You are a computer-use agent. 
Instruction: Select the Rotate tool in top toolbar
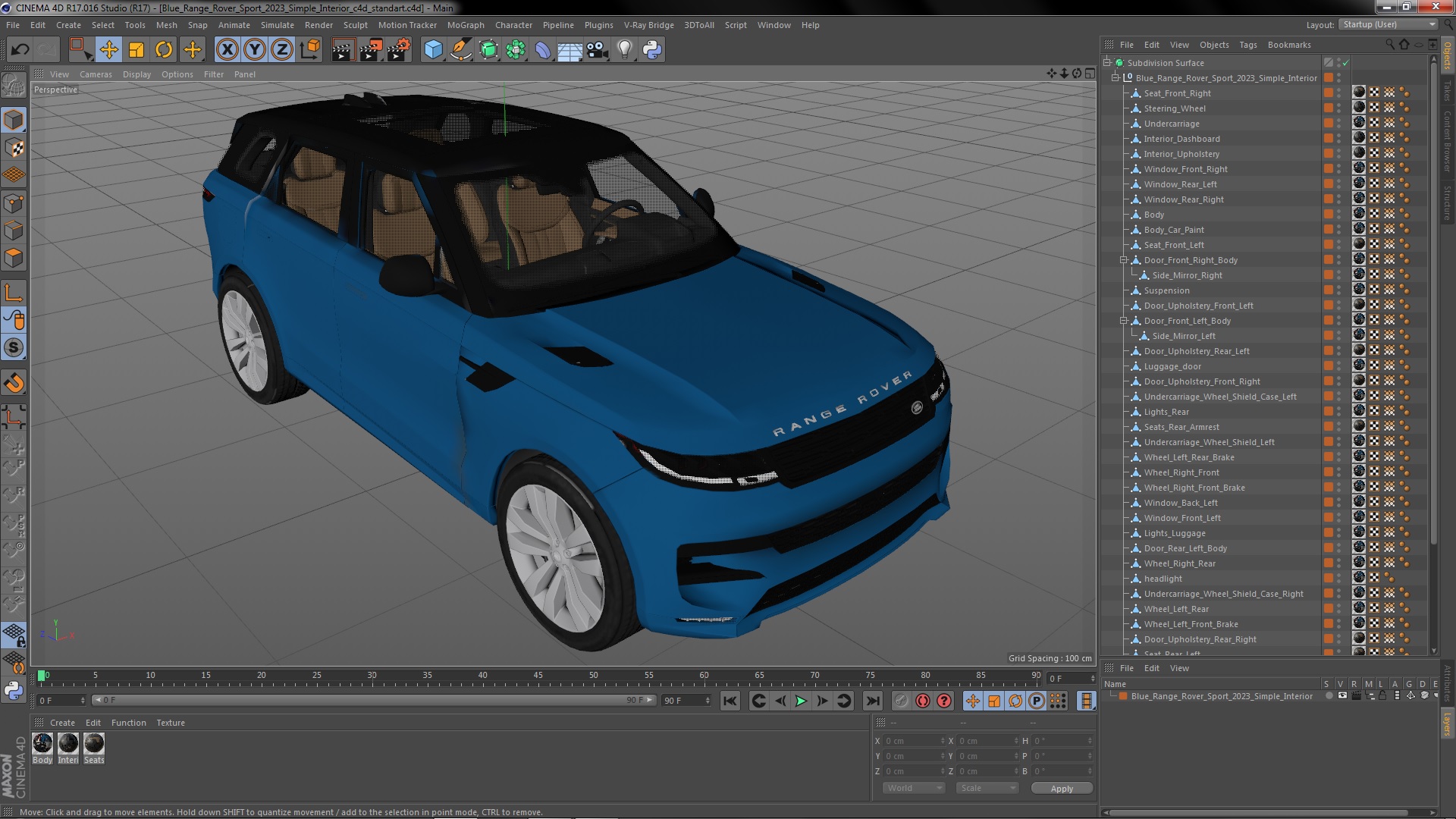tap(164, 50)
